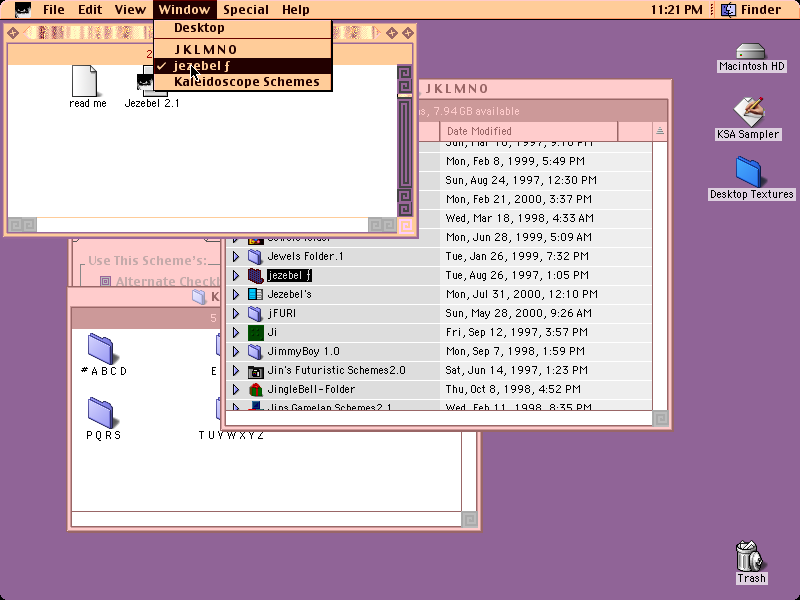Select Jin's Futuristic Schemes2.0 icon
This screenshot has width=800, height=600.
pyautogui.click(x=255, y=371)
